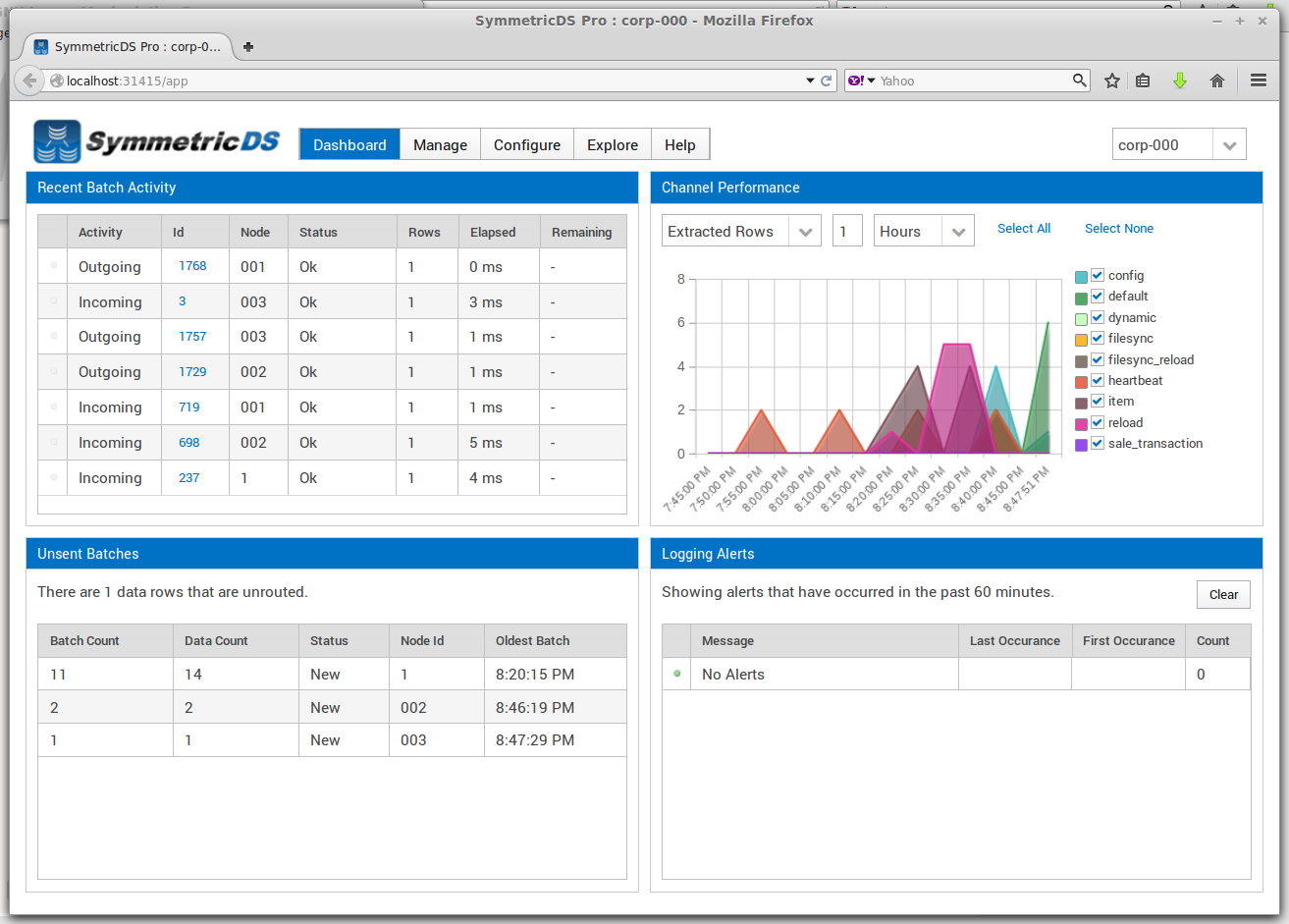Click the SymmetricDS logo icon

57,141
